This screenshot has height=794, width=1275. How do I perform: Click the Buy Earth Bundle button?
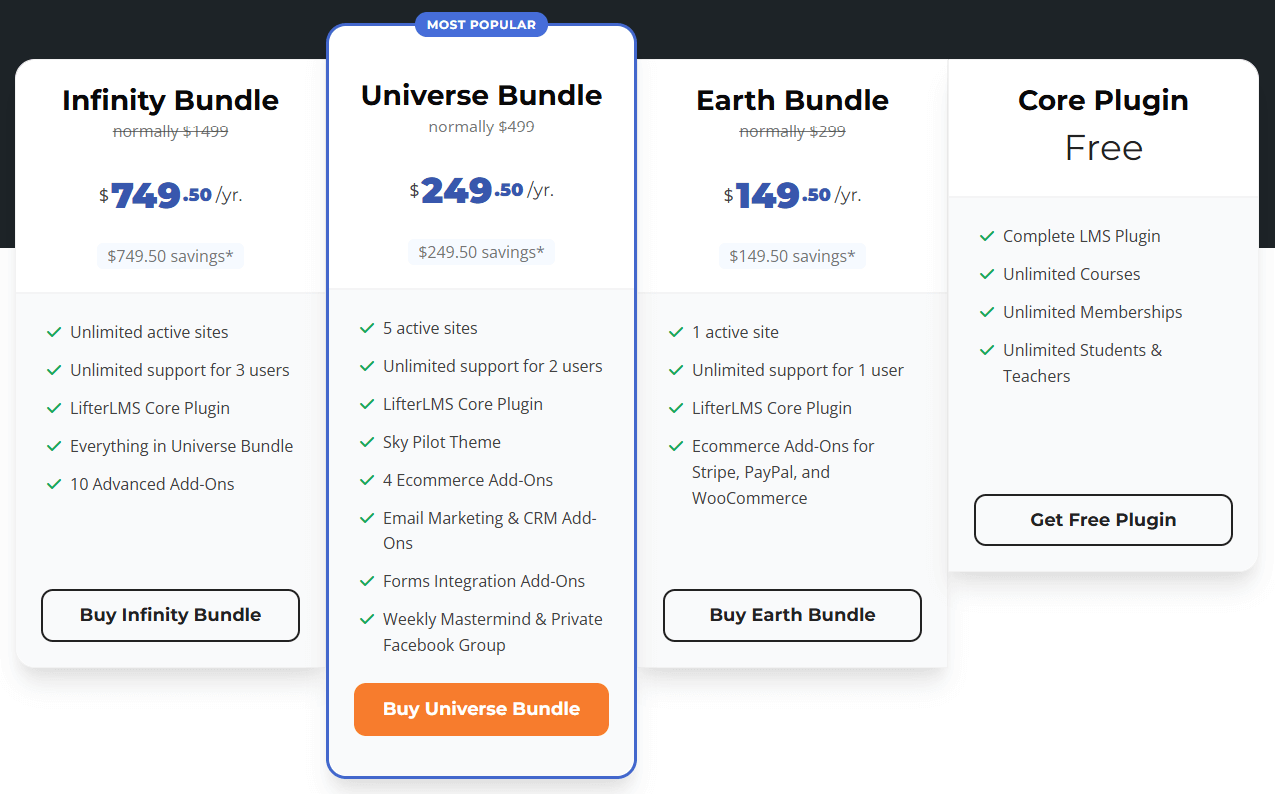tap(792, 615)
